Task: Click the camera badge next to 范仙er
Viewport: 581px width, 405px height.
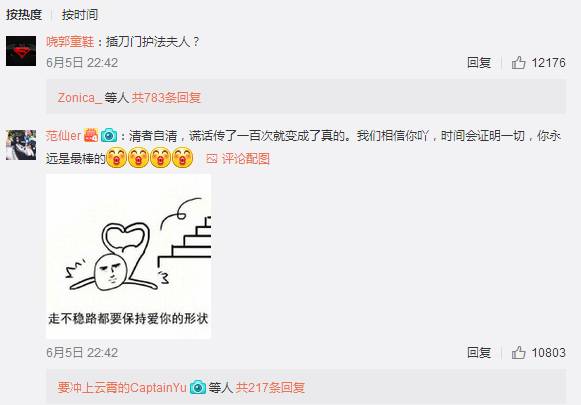Action: click(x=109, y=136)
